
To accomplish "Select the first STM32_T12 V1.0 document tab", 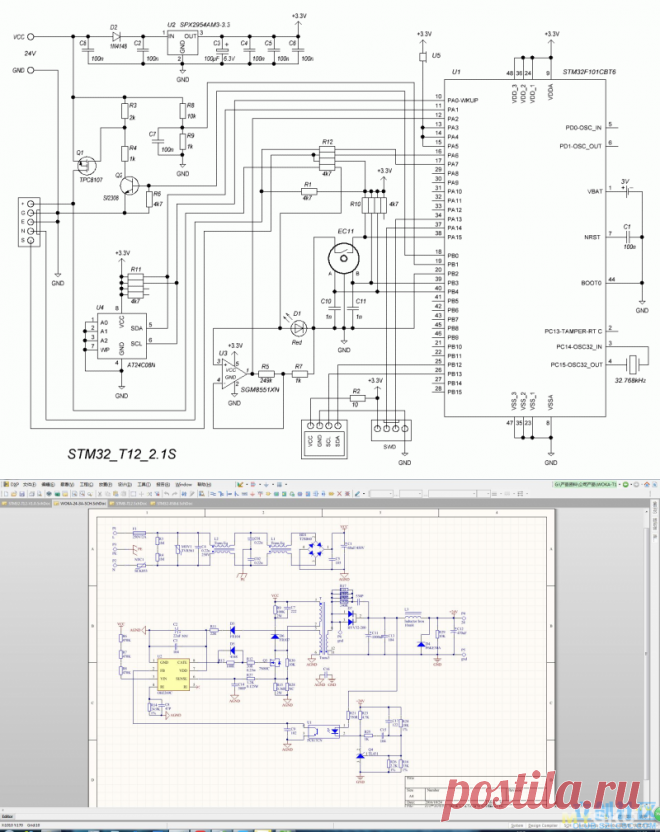I will 27,503.
